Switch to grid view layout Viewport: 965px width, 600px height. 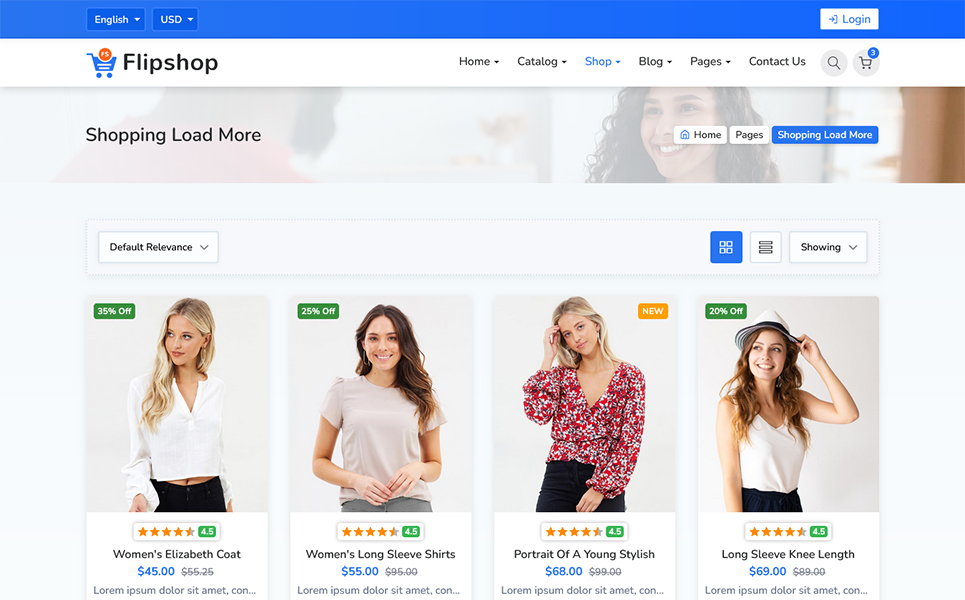click(x=726, y=247)
